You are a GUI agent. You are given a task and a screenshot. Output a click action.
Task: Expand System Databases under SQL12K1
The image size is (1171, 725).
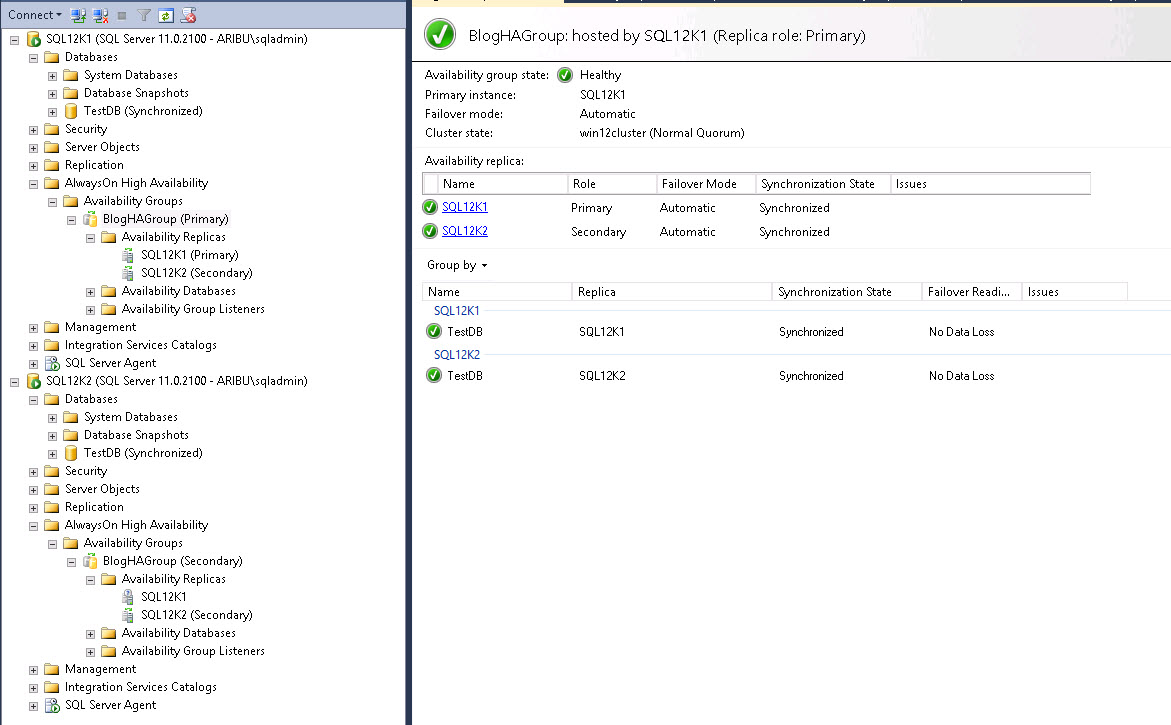click(52, 74)
